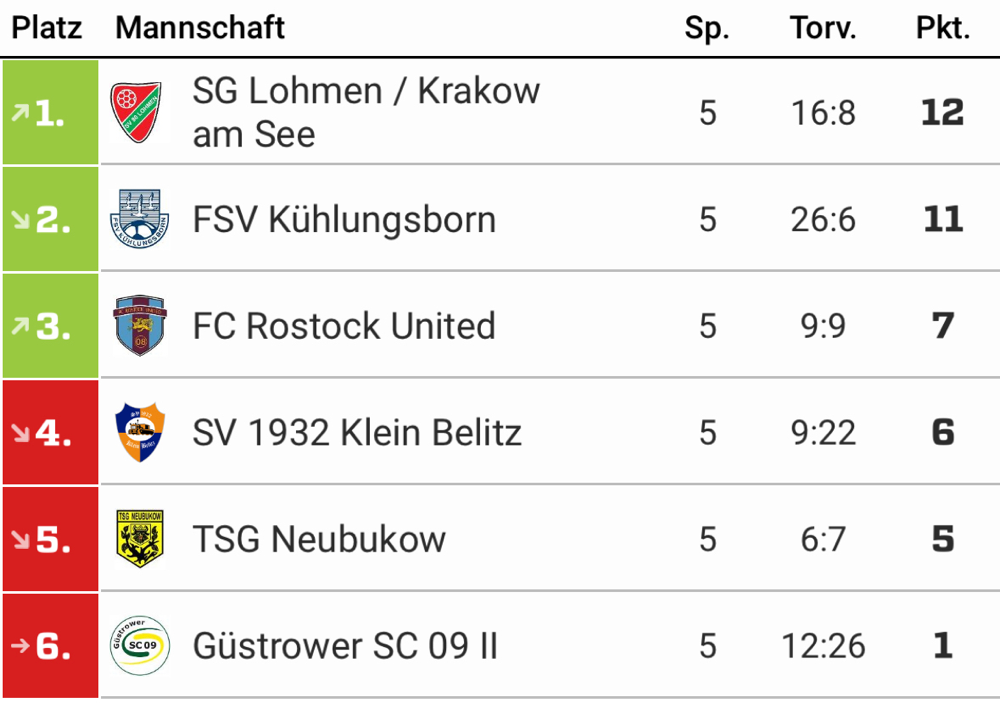Screen dimensions: 1000x703
Task: Click the Torv. column header
Action: pyautogui.click(x=823, y=28)
